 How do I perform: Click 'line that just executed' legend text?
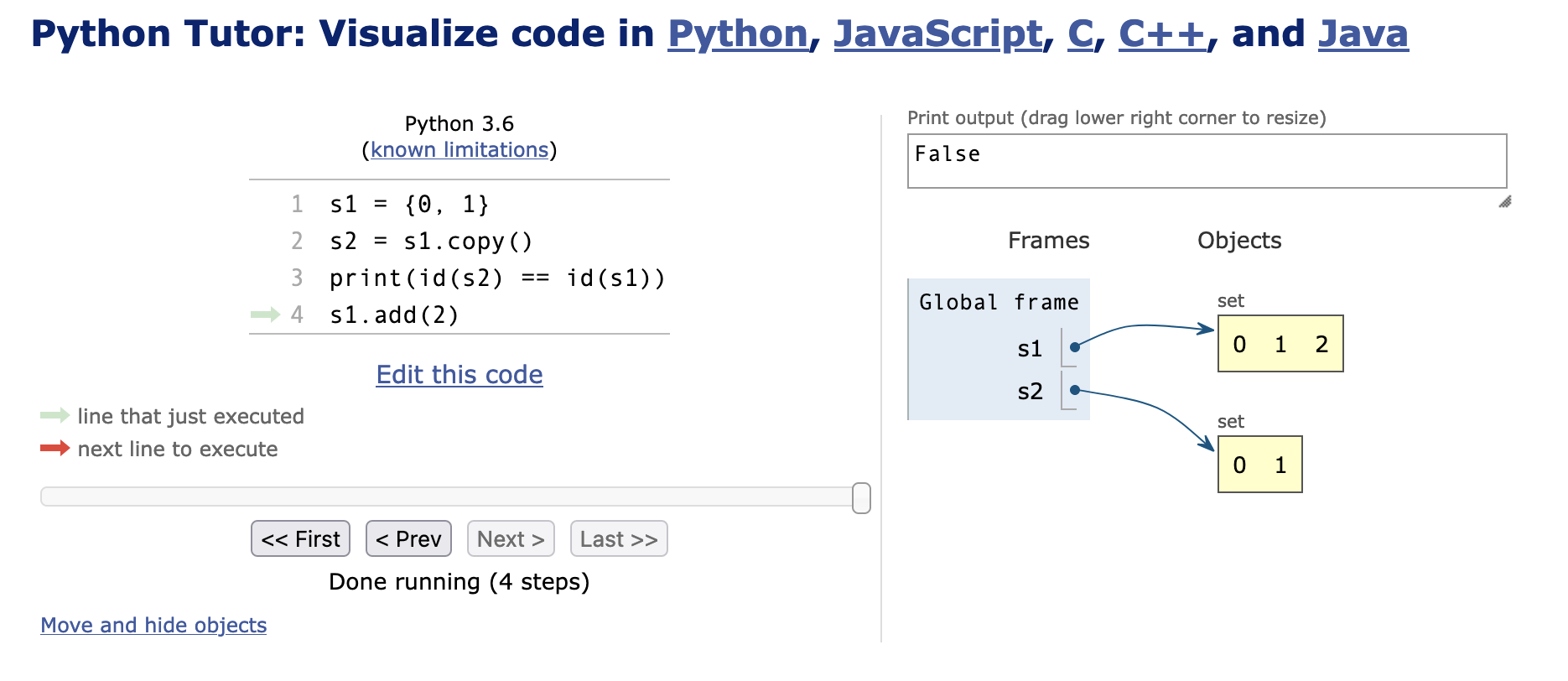click(190, 417)
